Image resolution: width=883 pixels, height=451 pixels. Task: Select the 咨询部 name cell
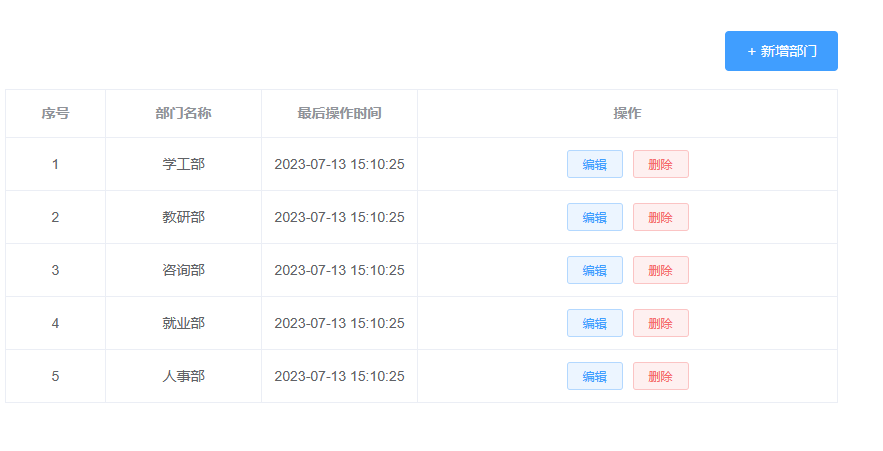coord(183,270)
